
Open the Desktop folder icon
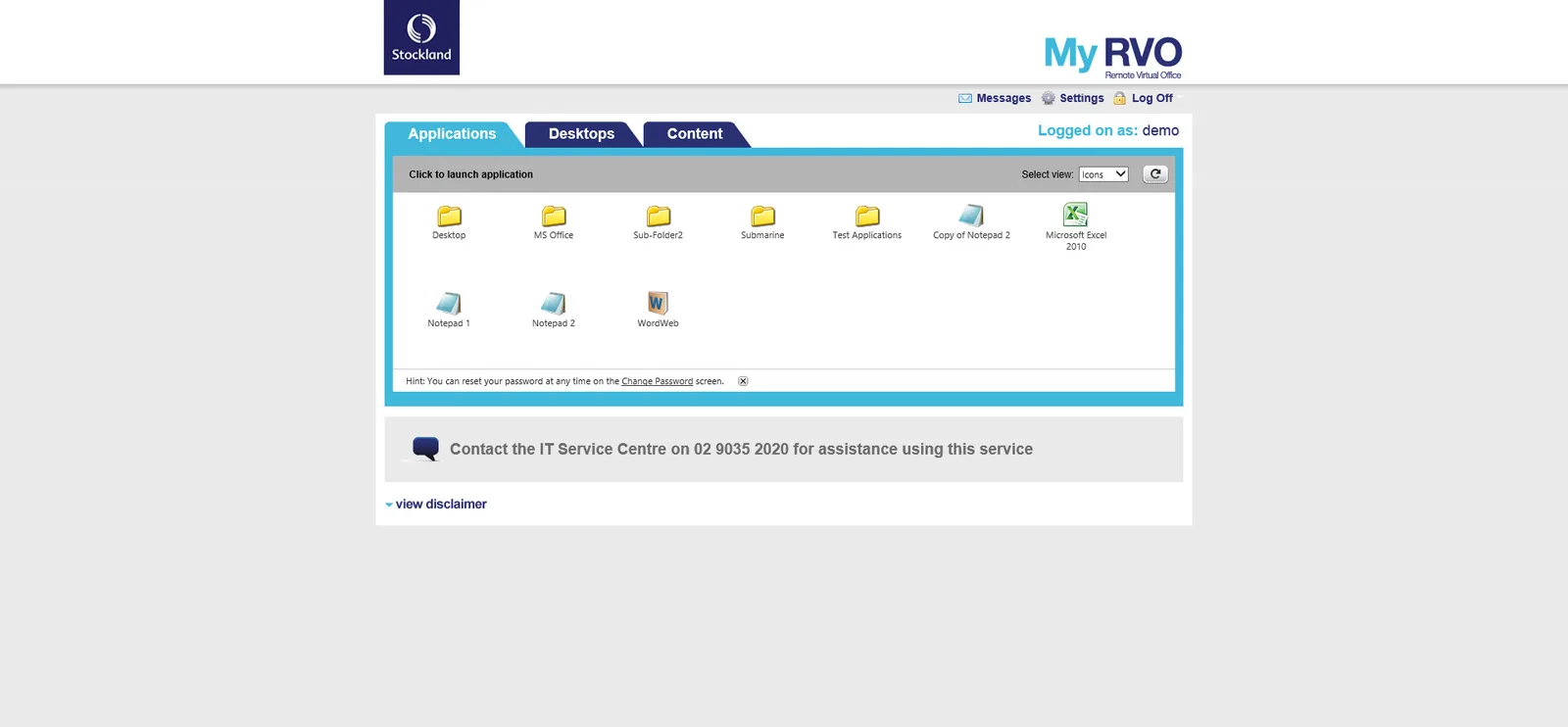point(449,216)
